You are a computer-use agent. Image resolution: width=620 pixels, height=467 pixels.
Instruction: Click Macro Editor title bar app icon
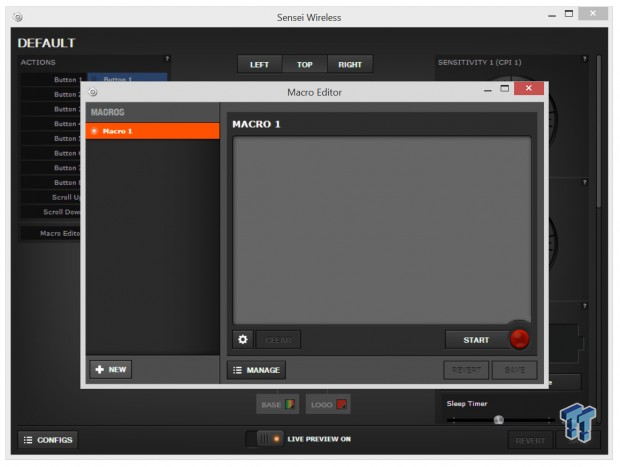point(93,92)
